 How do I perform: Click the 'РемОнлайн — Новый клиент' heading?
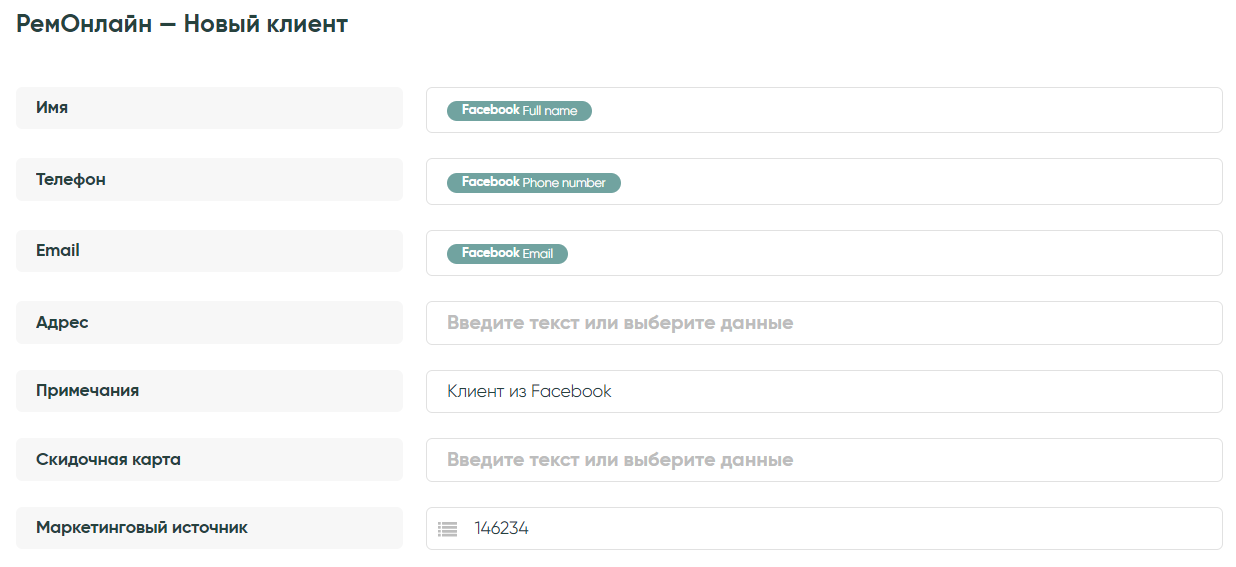(182, 25)
